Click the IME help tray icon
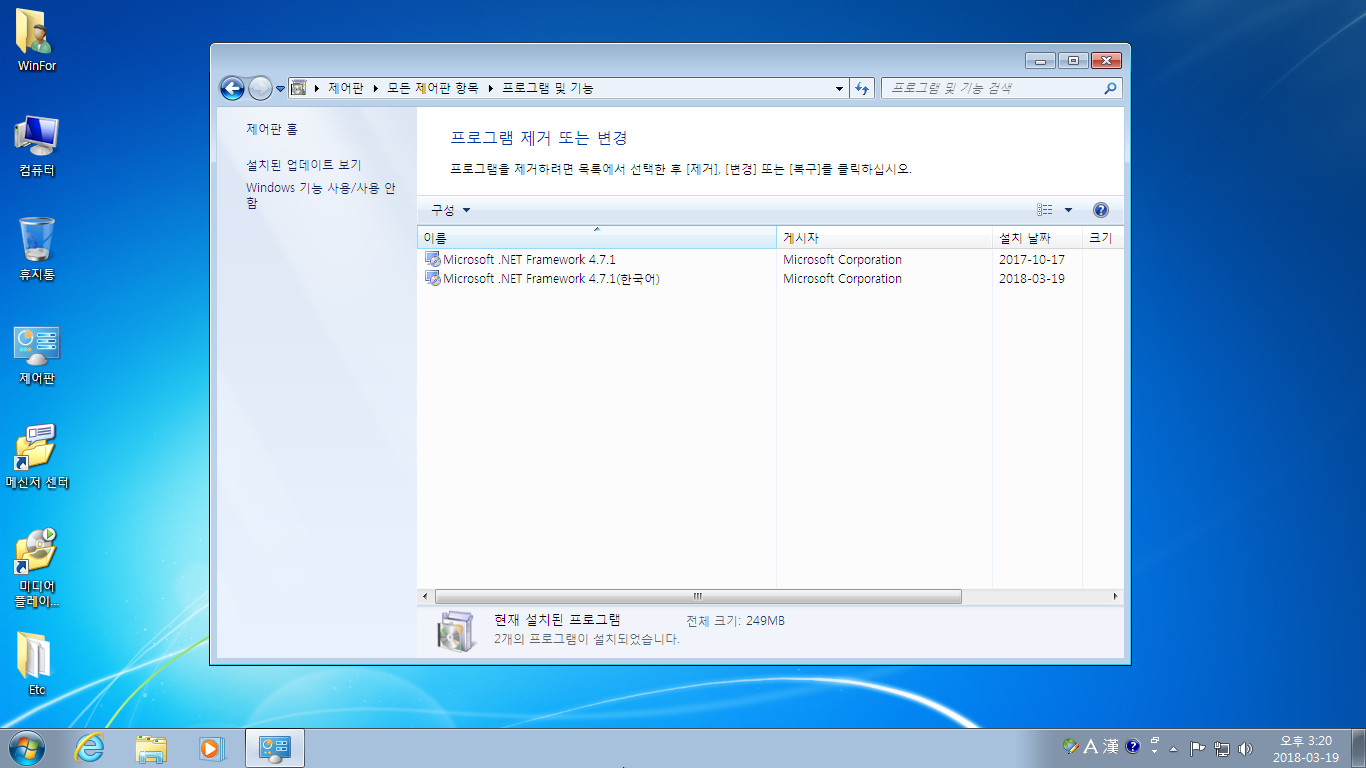 point(1133,746)
